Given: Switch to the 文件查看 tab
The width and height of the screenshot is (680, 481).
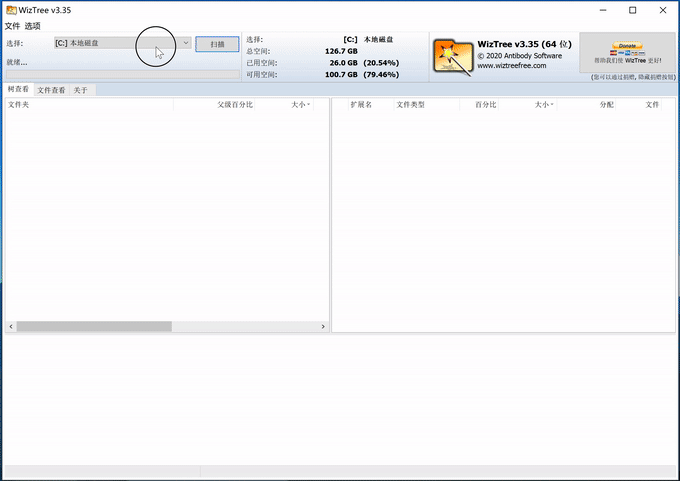Looking at the screenshot, I should (x=51, y=90).
